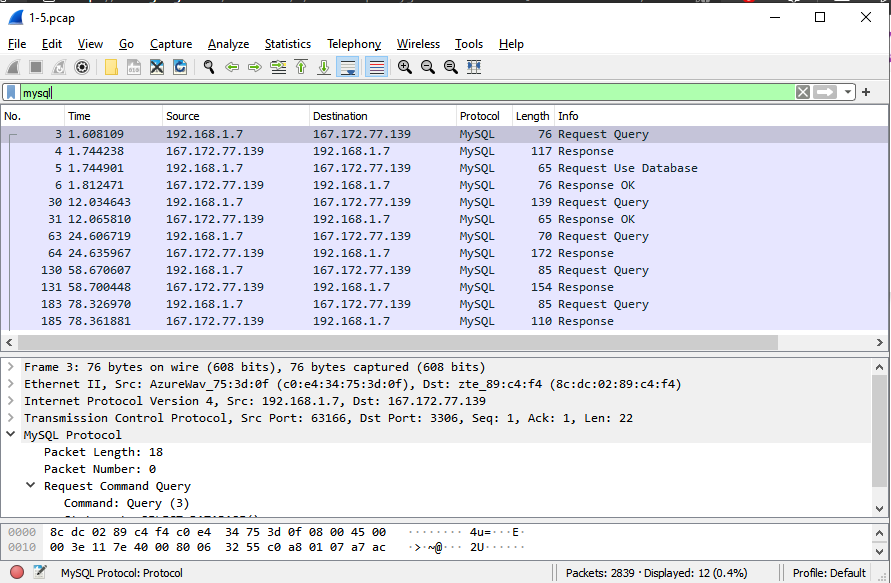Collapse the Request Command Query node
The image size is (891, 583).
tap(31, 485)
